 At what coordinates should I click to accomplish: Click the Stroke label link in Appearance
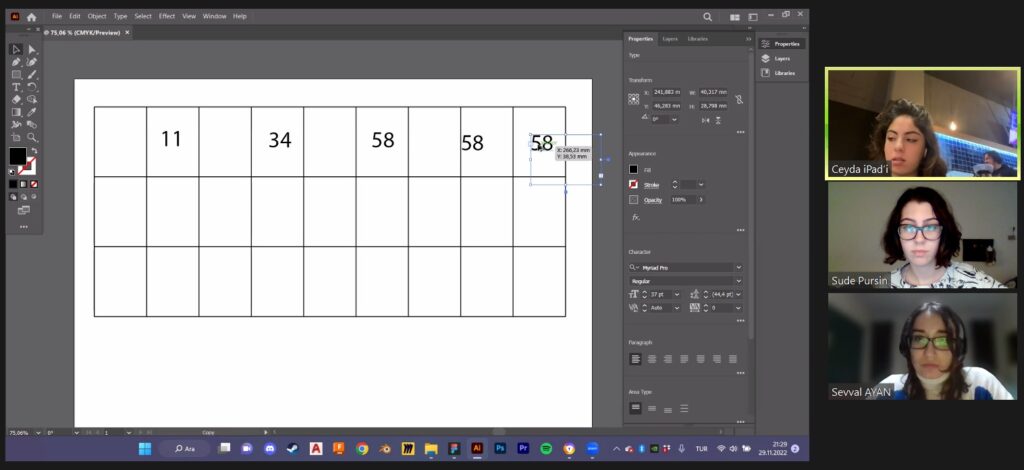point(652,185)
